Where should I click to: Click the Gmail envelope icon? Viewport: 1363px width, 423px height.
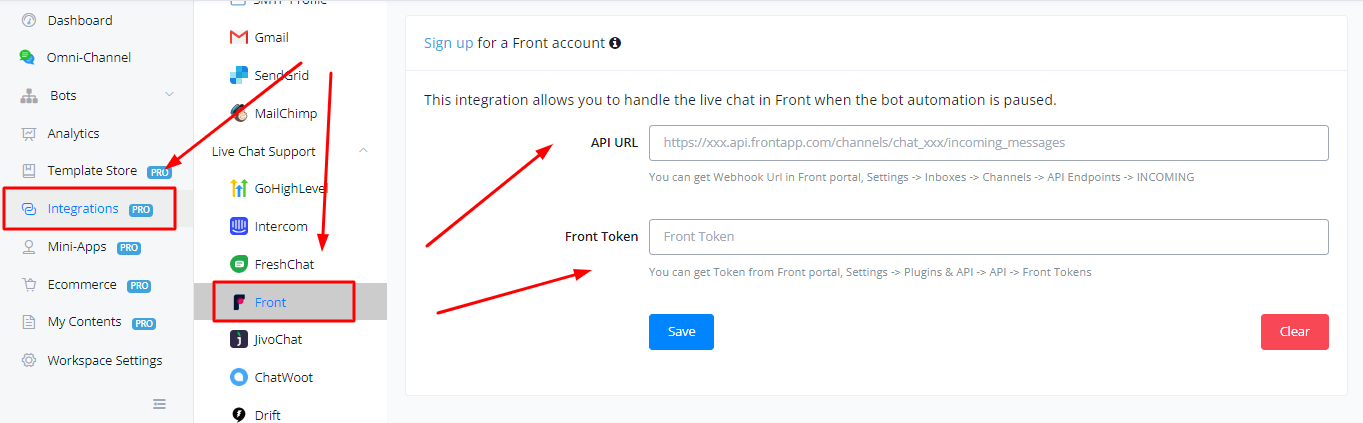[x=238, y=37]
